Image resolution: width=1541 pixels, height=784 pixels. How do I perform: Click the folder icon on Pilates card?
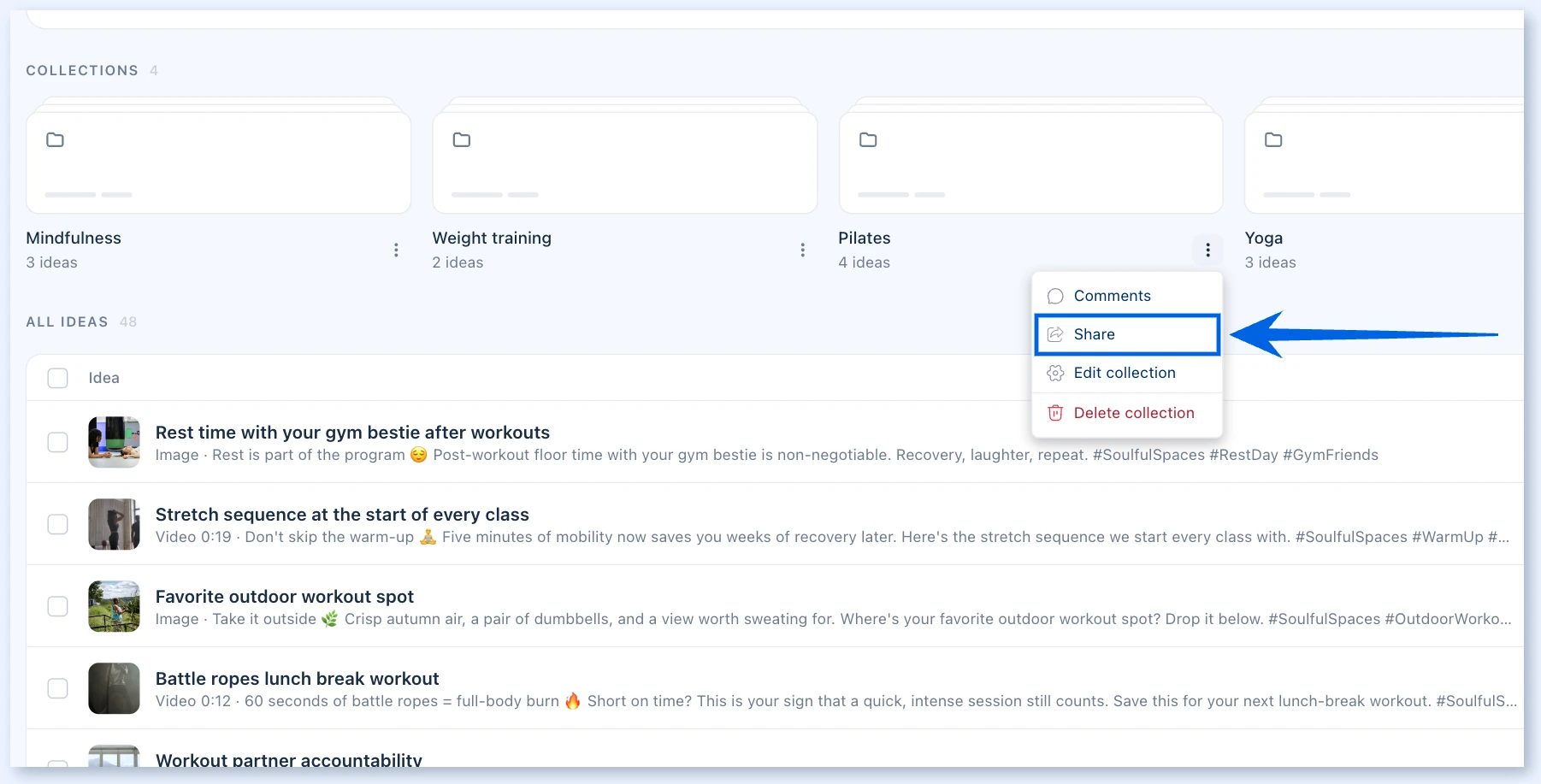tap(868, 139)
